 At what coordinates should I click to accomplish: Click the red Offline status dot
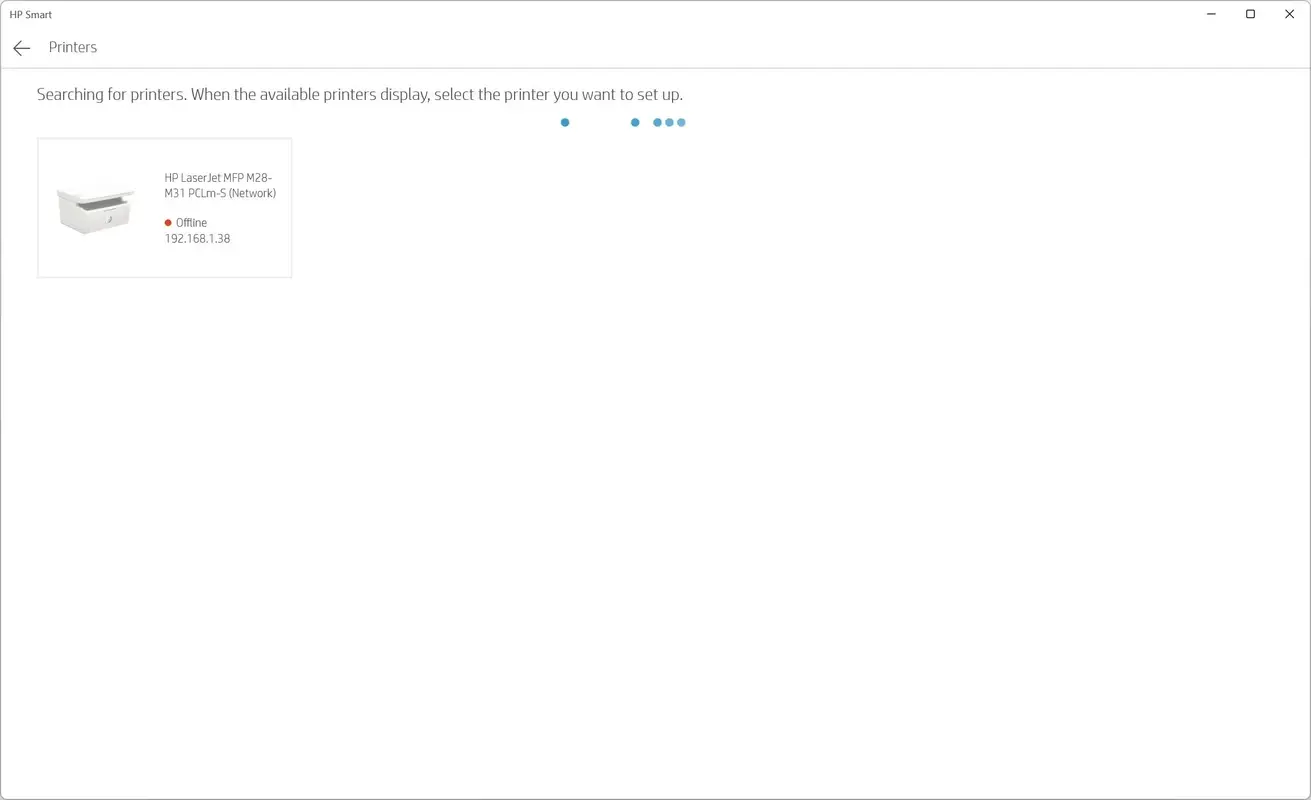[x=167, y=222]
